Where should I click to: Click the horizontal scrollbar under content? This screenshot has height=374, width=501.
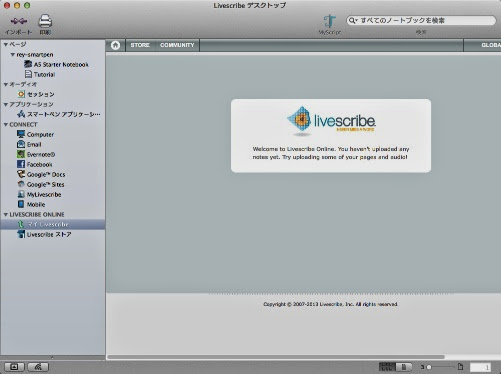click(276, 357)
